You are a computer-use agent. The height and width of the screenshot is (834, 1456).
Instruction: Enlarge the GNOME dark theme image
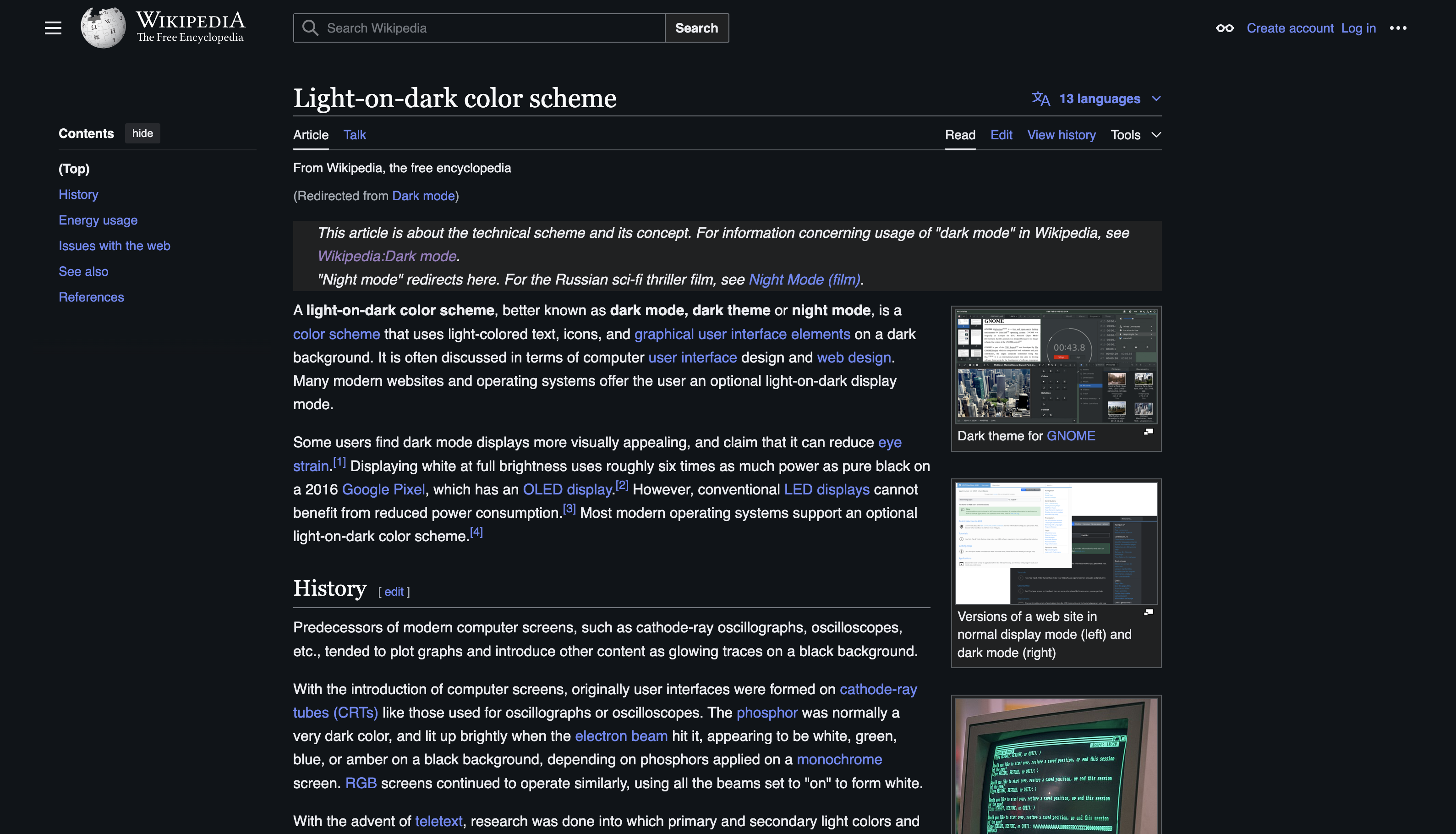[1148, 432]
